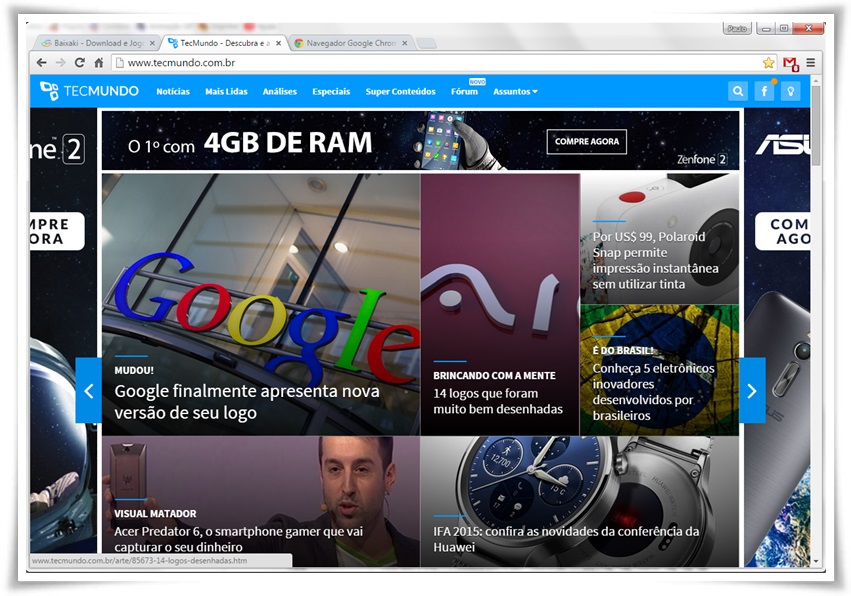Open the Mais Lidas menu item
851x596 pixels.
point(226,92)
